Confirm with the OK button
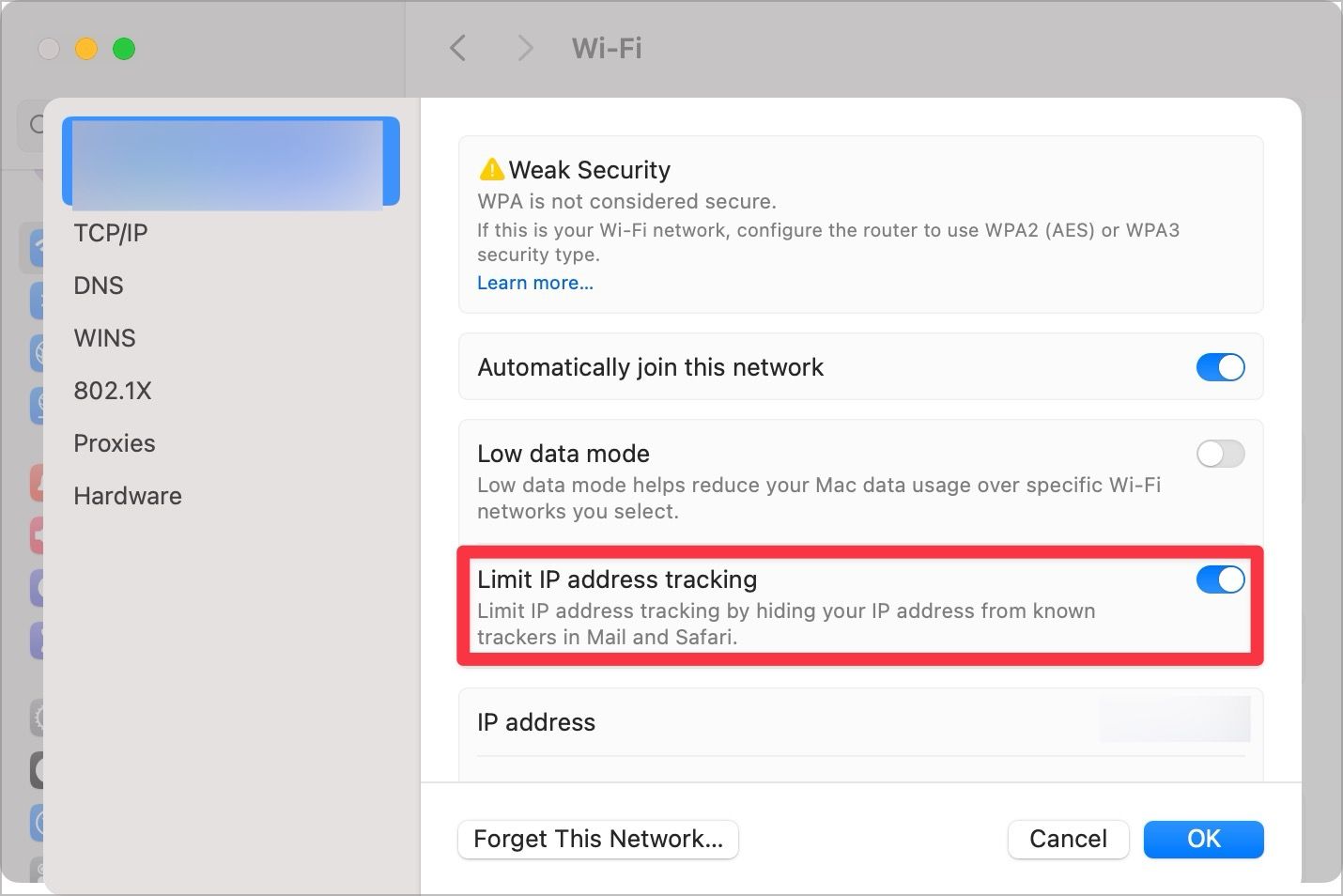The width and height of the screenshot is (1343, 896). point(1203,839)
